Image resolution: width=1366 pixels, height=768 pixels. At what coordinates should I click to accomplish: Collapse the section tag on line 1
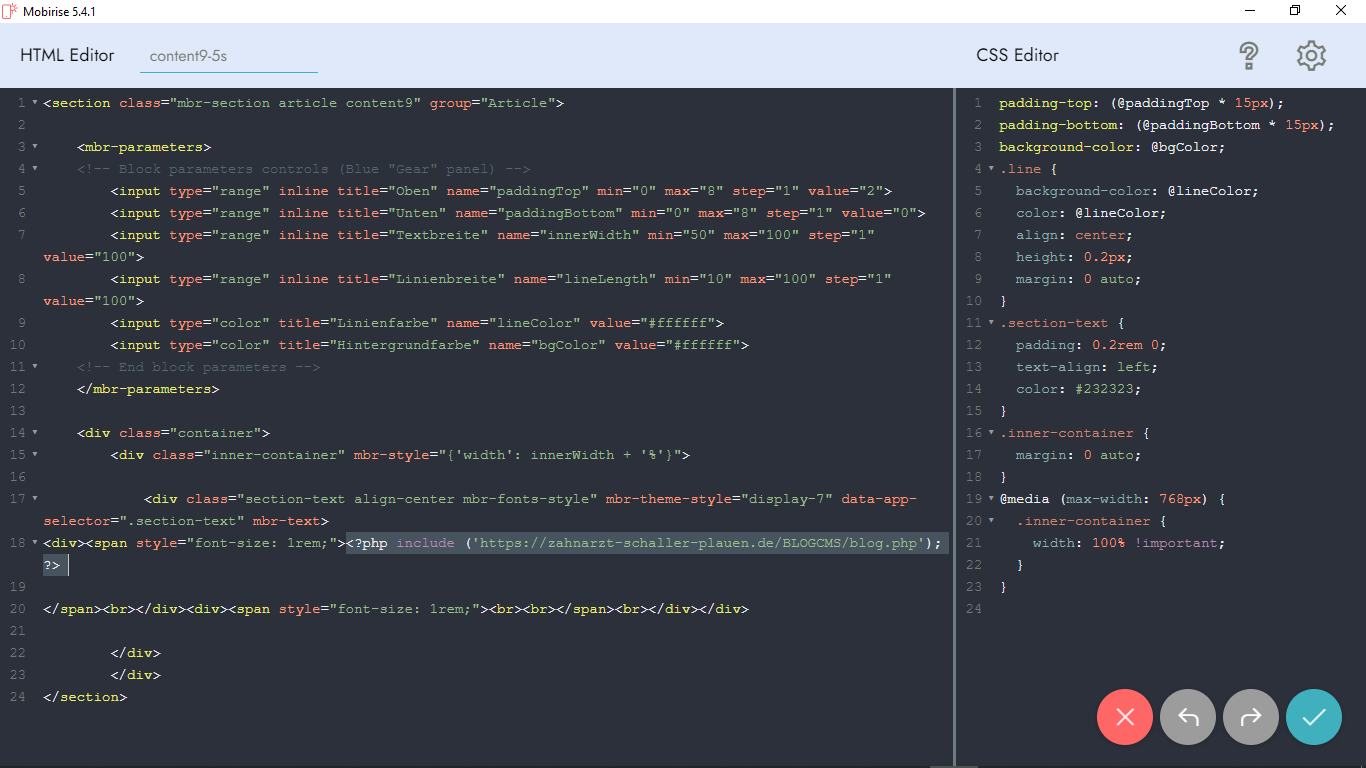click(x=35, y=103)
